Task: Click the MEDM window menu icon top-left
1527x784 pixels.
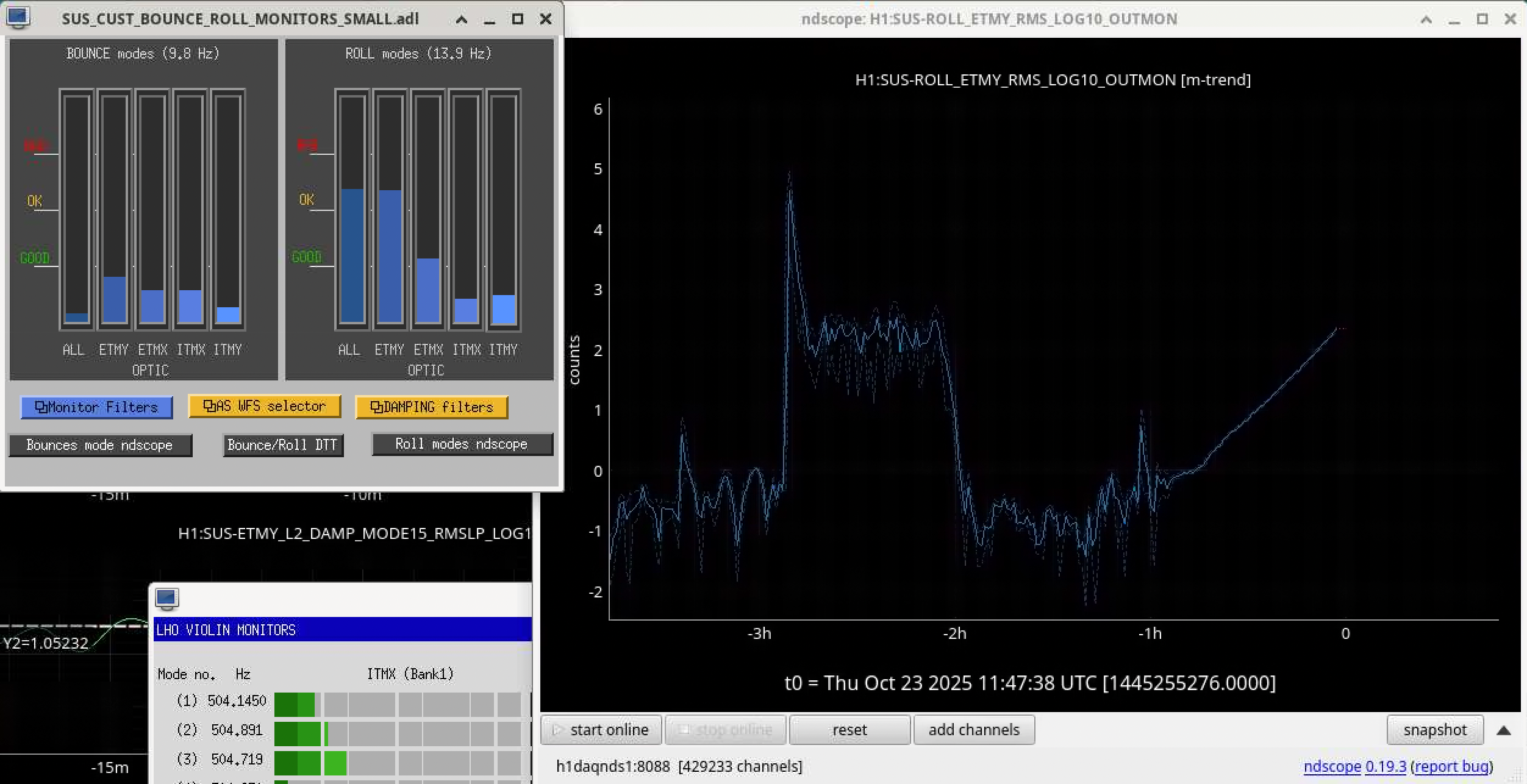Action: click(18, 17)
